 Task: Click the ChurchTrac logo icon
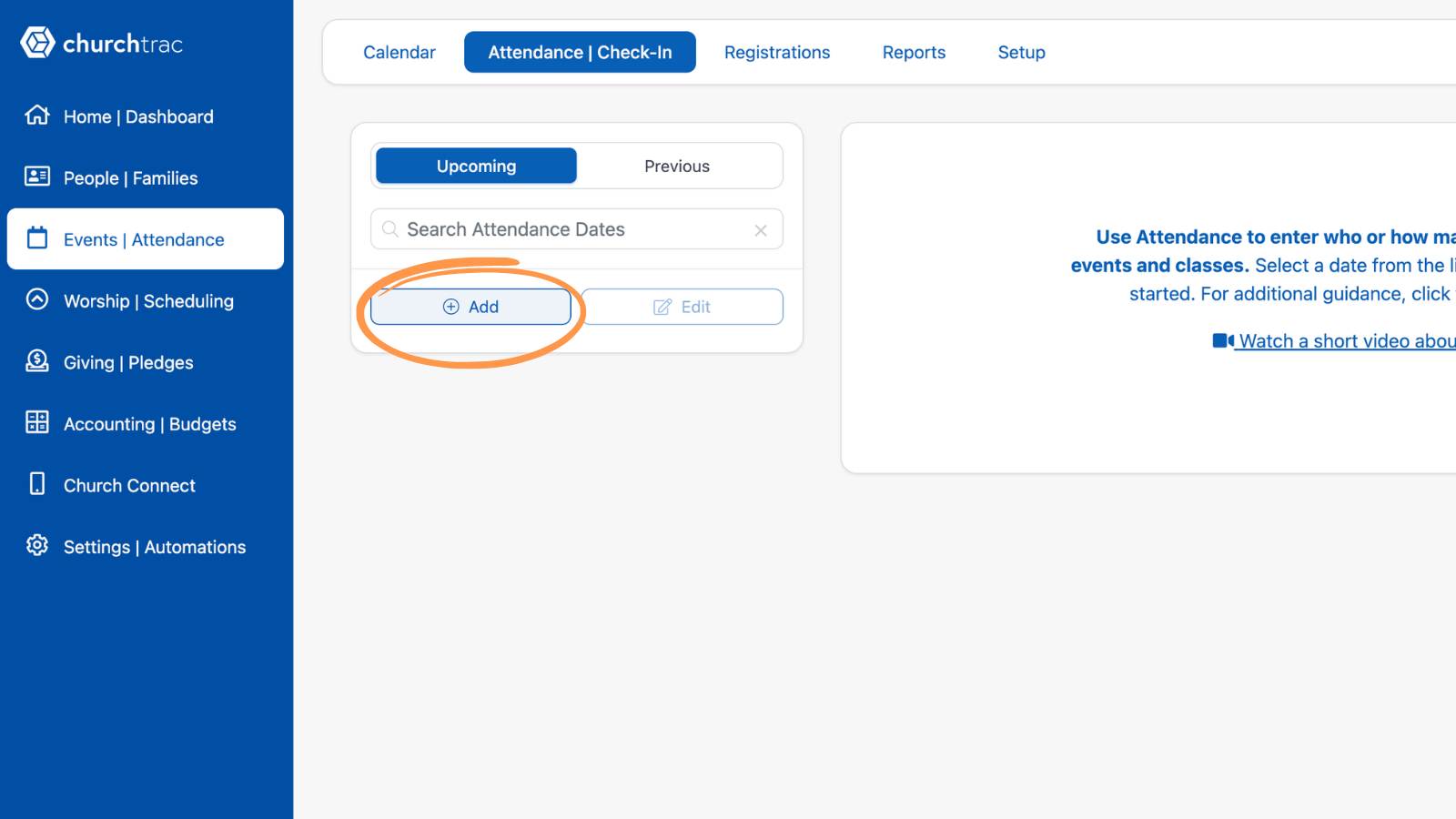37,43
